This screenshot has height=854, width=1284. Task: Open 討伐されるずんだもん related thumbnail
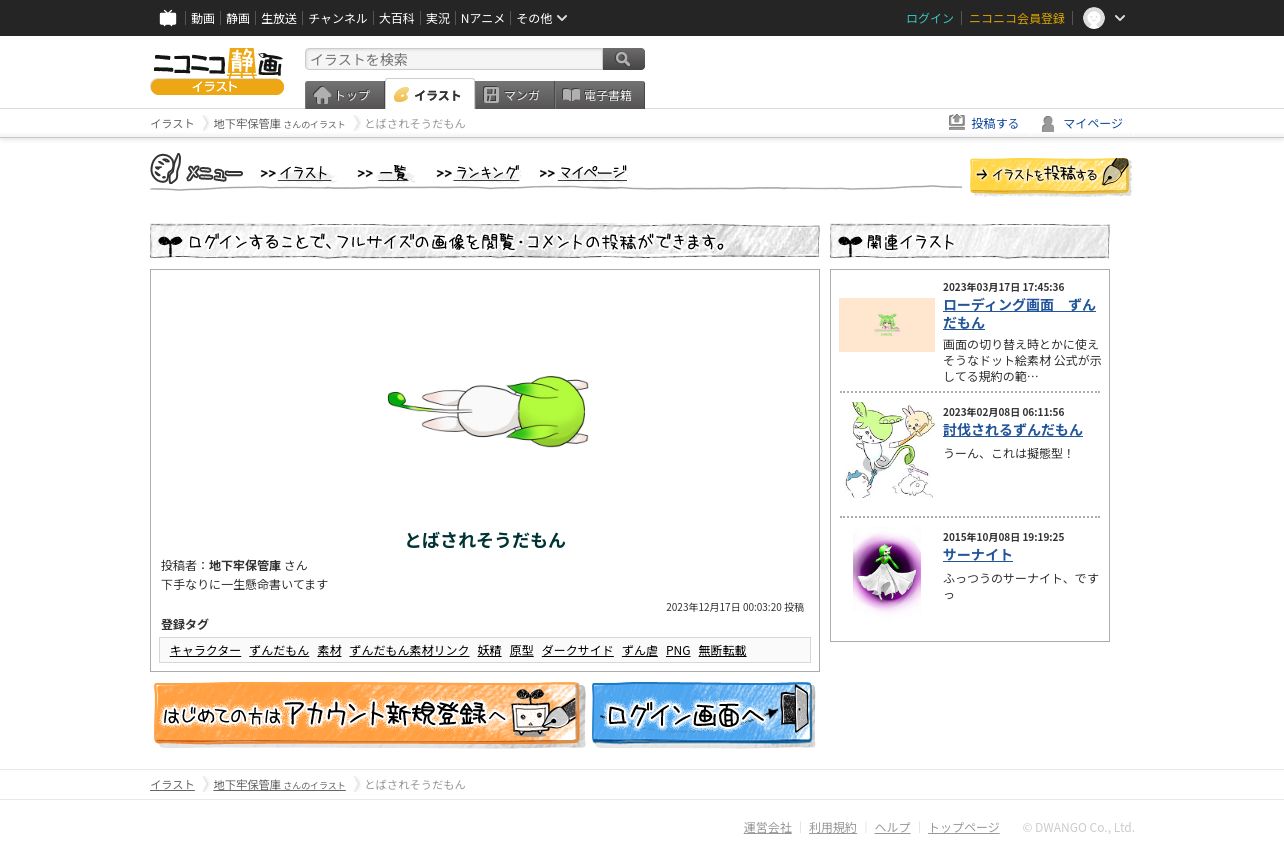point(887,450)
